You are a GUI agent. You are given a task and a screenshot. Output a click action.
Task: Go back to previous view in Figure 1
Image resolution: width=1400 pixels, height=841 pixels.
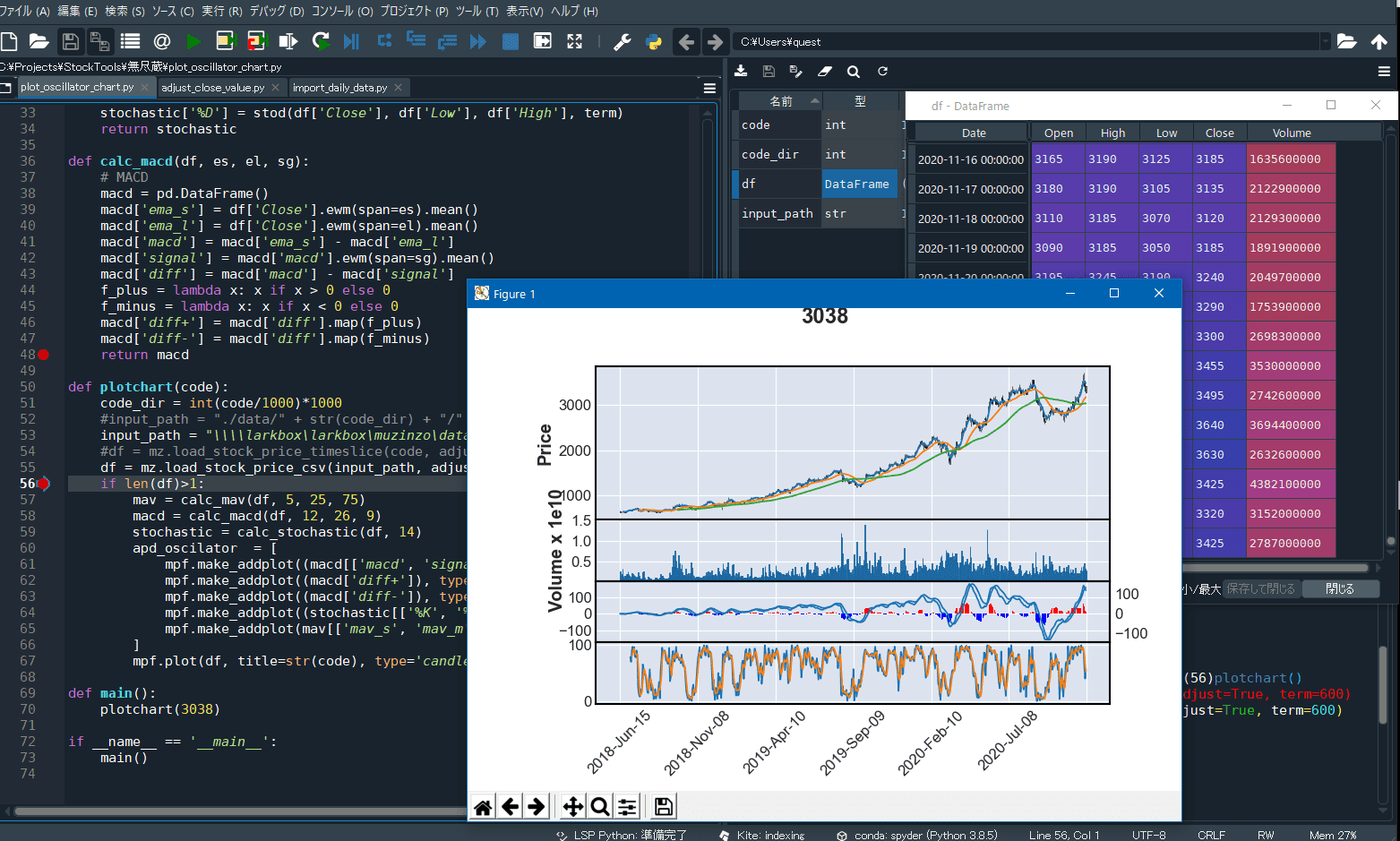[510, 807]
